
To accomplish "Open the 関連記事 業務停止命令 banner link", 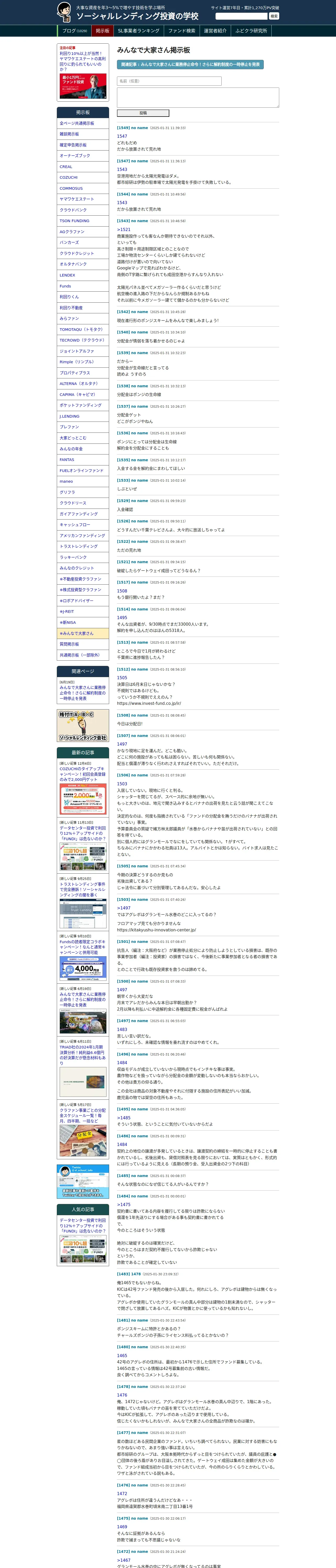I will point(190,64).
